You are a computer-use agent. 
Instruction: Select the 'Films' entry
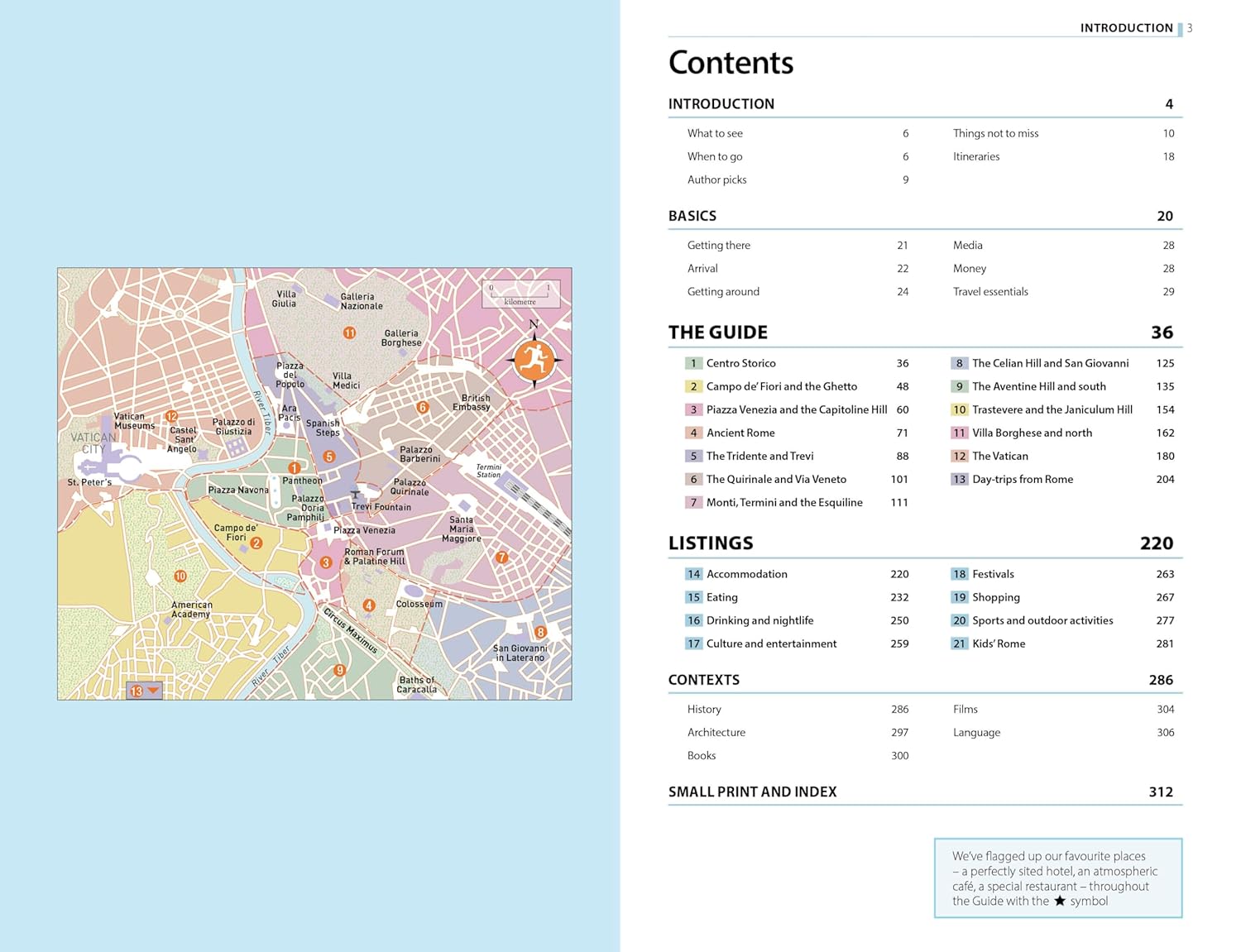pyautogui.click(x=965, y=710)
